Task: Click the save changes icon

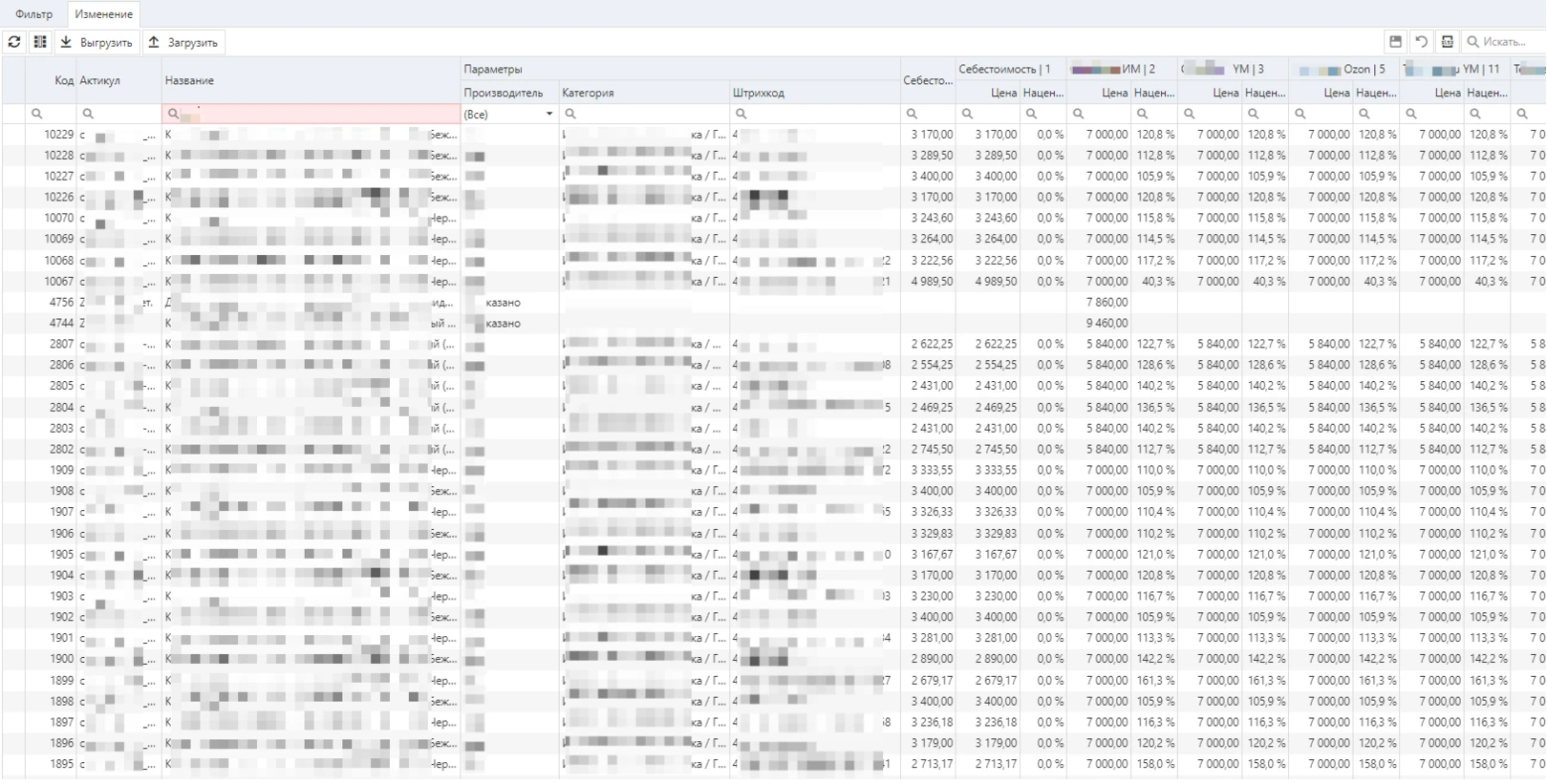Action: click(x=1395, y=42)
